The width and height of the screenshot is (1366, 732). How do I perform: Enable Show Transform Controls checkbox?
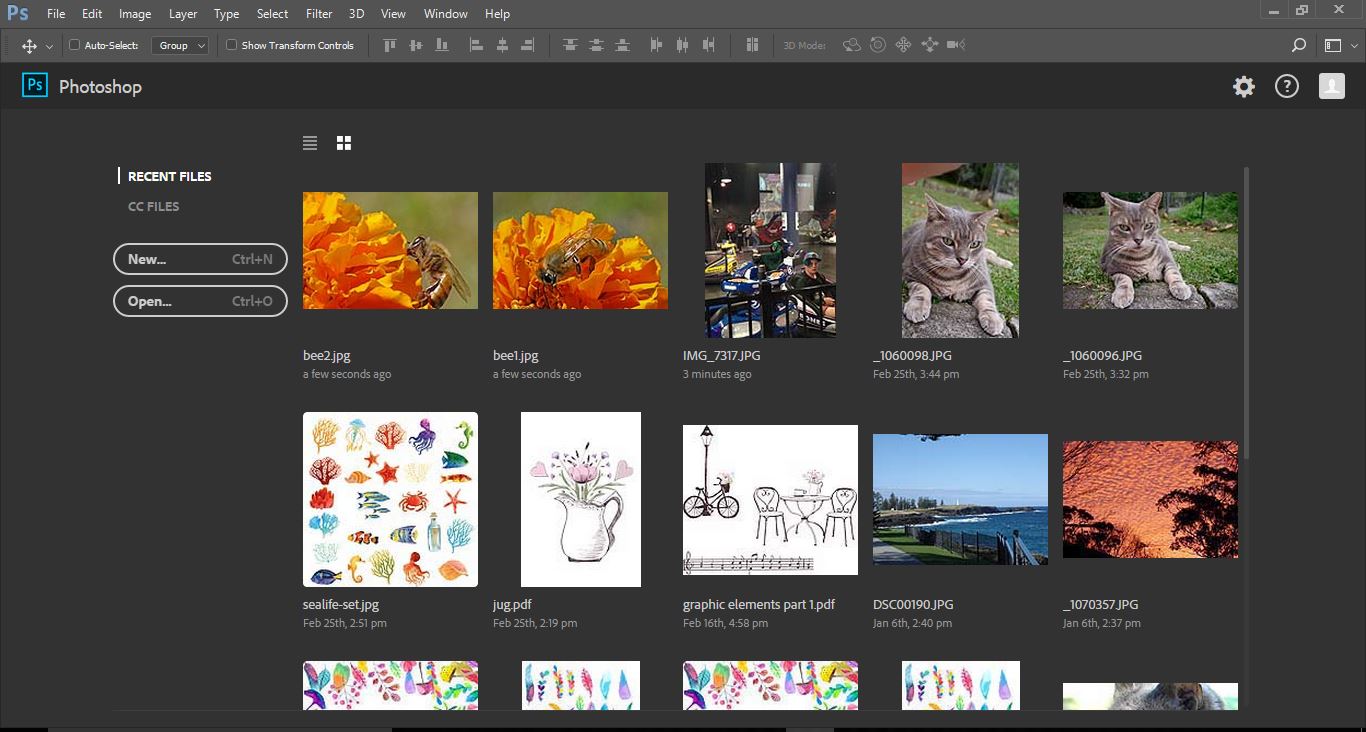[232, 45]
